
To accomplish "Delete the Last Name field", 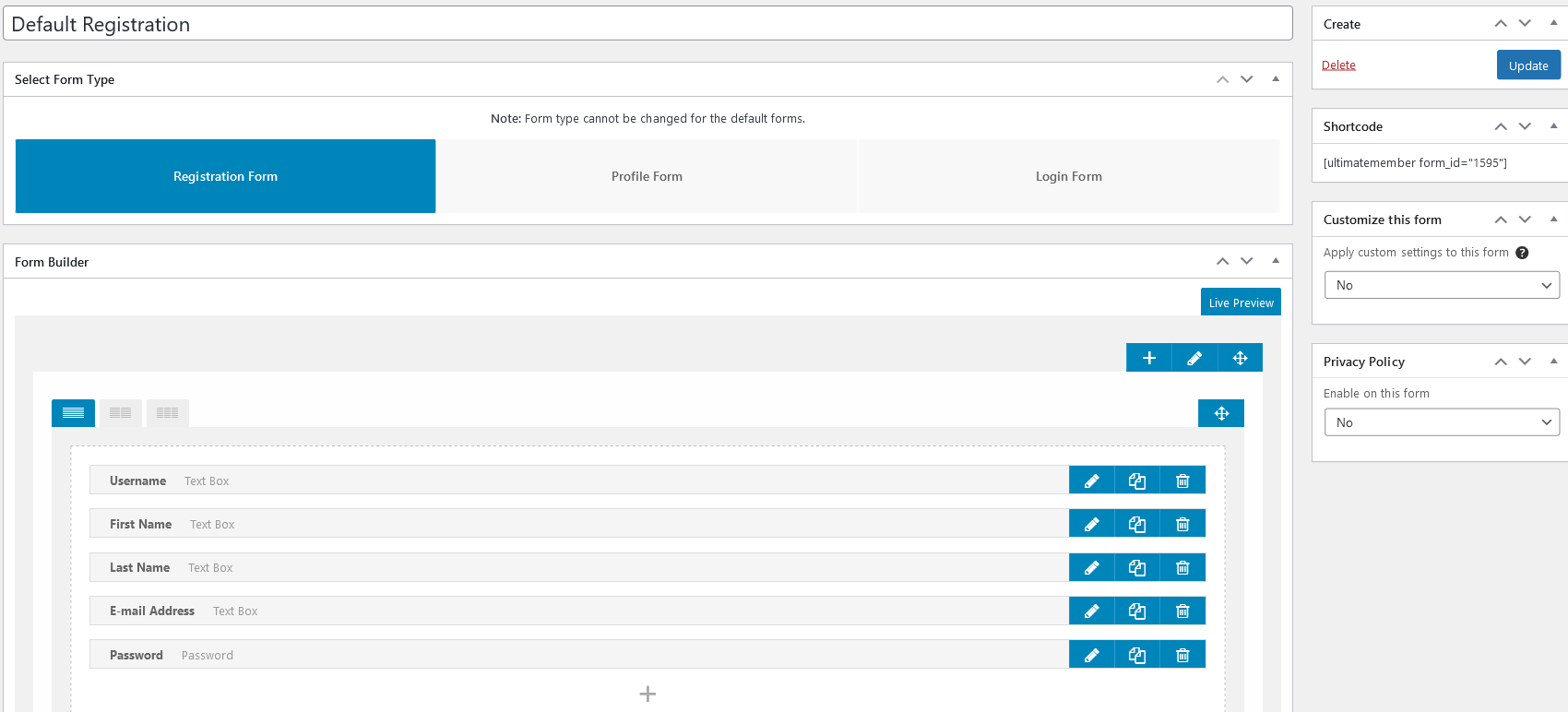I will [x=1182, y=567].
